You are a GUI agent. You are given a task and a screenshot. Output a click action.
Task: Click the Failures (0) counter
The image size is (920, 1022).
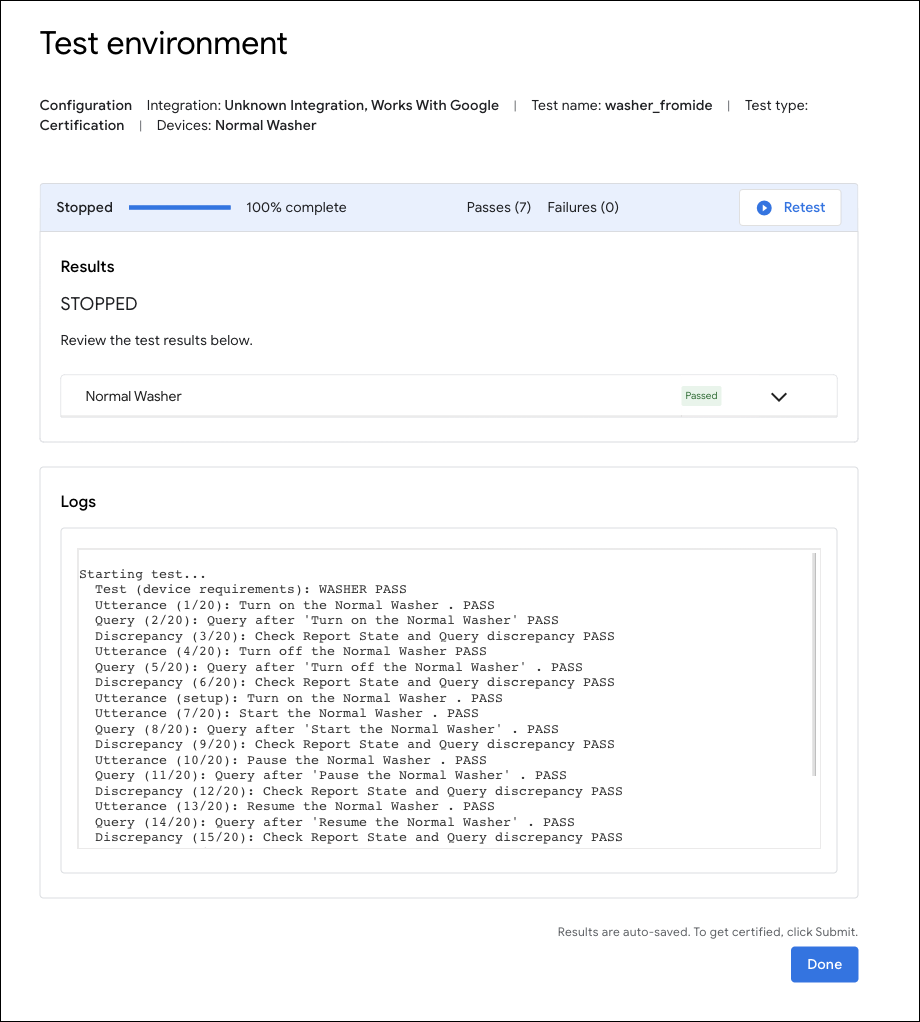[x=583, y=207]
